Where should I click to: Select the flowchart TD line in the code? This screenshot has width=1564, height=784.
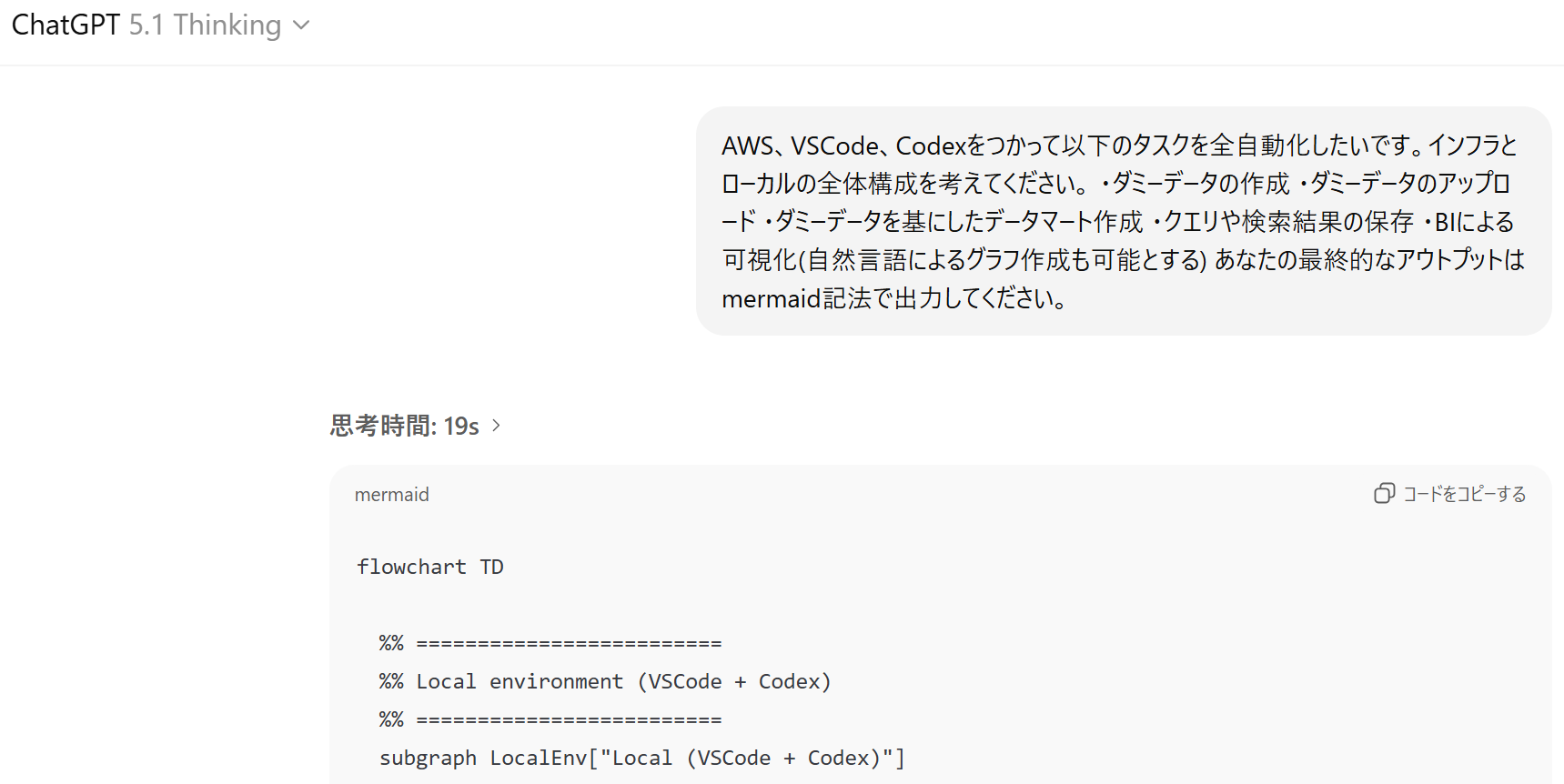[429, 566]
